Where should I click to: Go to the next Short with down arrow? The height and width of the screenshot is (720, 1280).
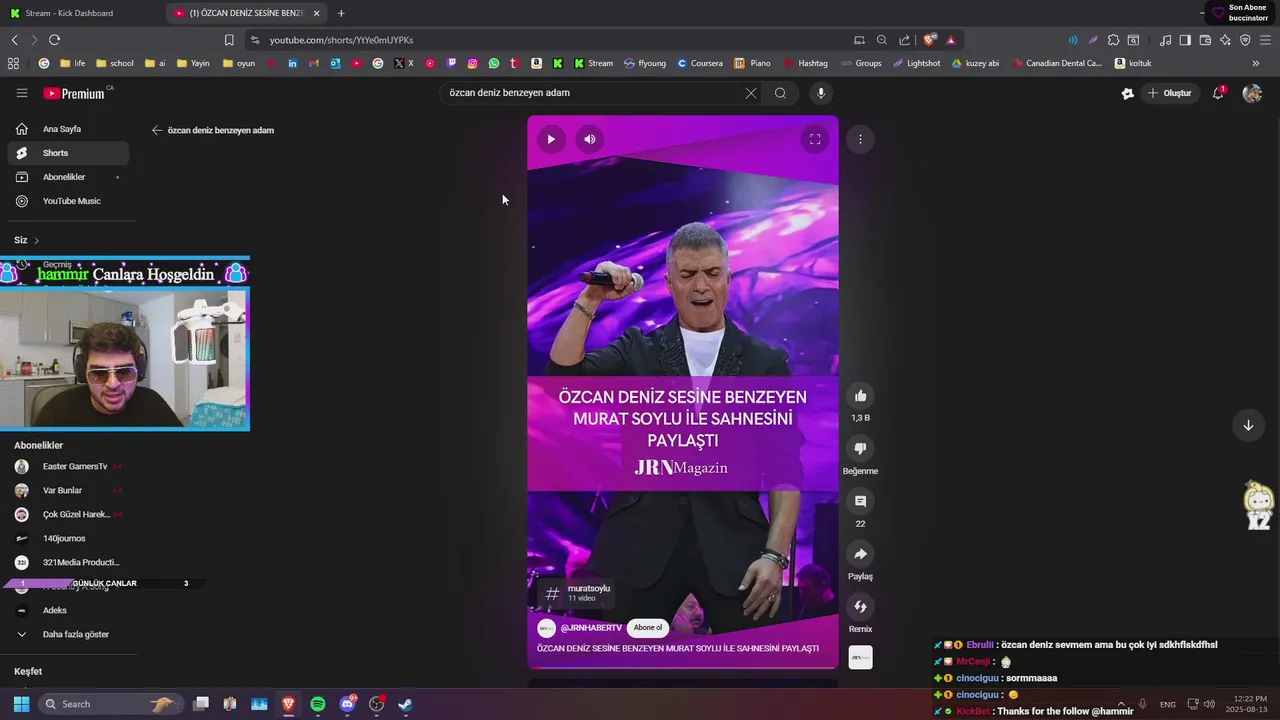[1248, 425]
